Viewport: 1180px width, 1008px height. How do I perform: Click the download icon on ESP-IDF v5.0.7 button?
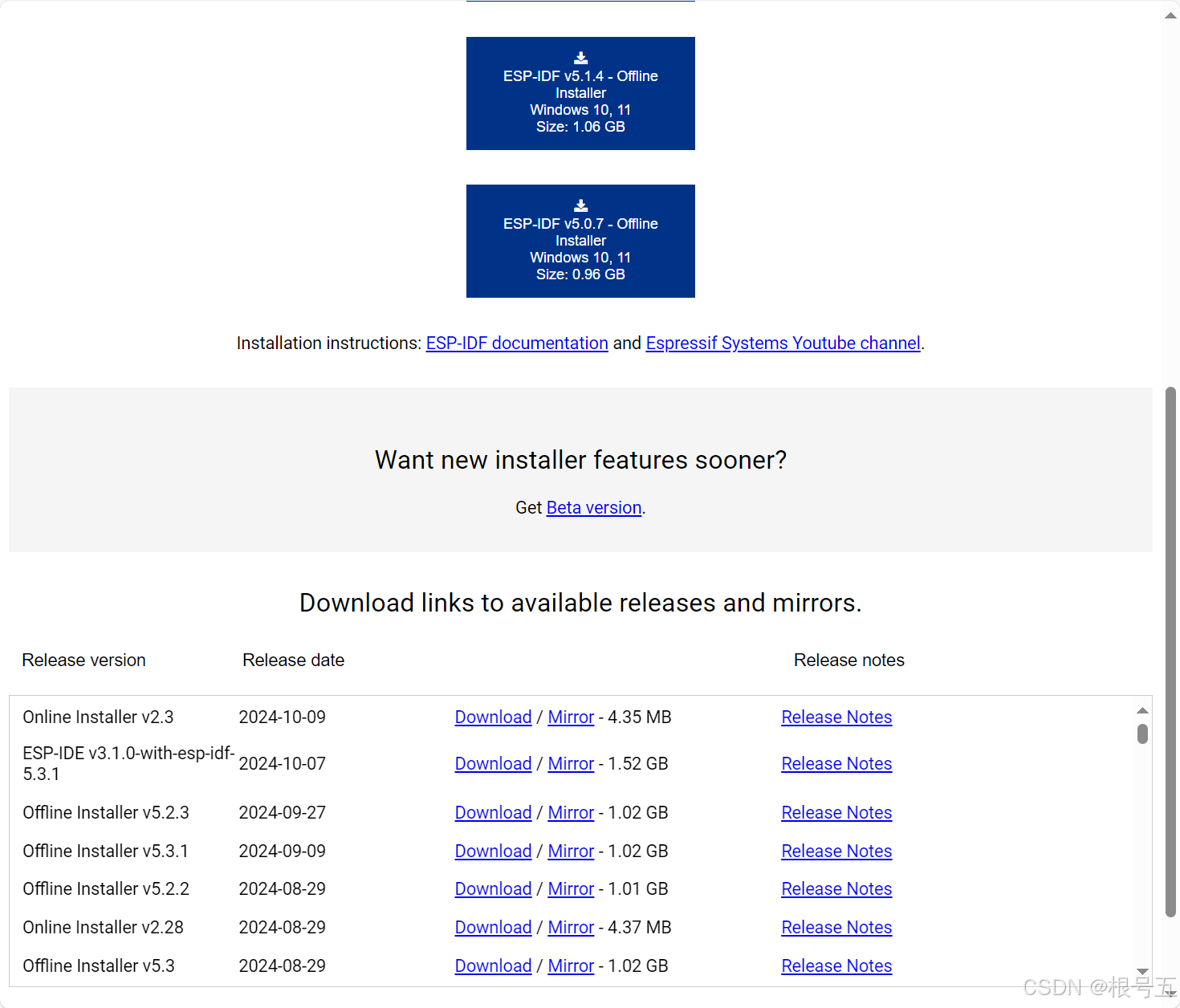(580, 205)
